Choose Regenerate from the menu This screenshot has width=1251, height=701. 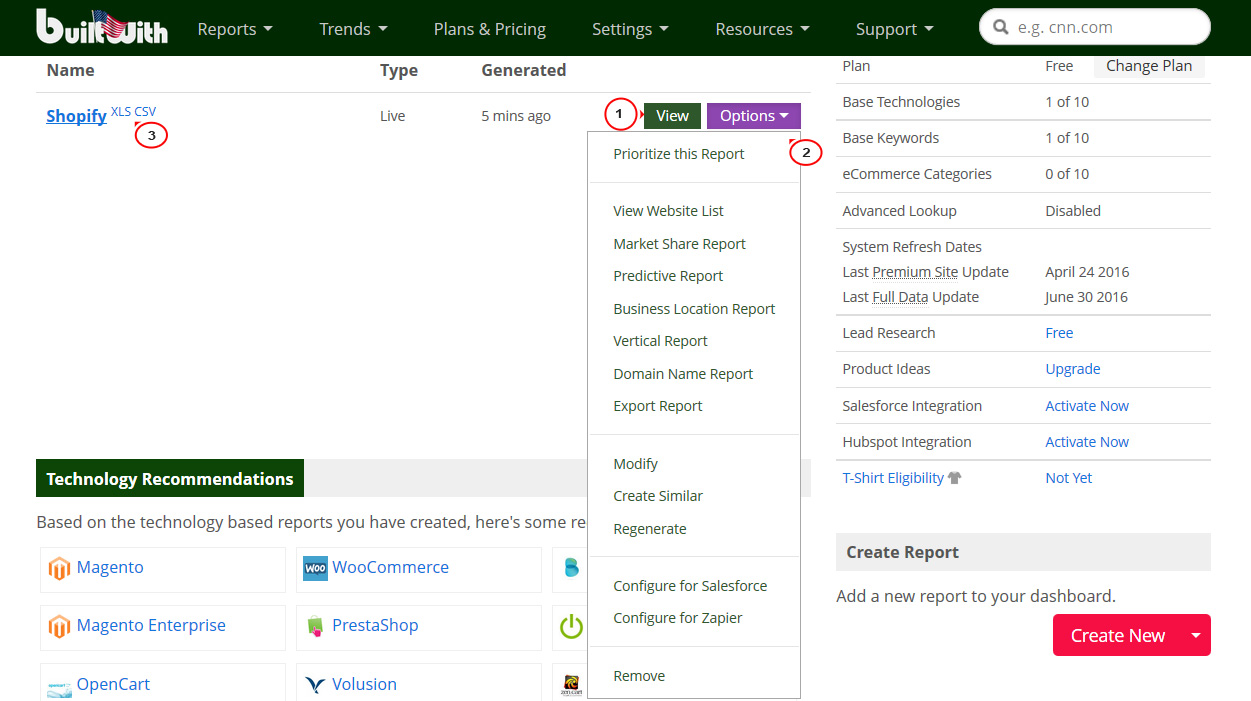pyautogui.click(x=650, y=529)
